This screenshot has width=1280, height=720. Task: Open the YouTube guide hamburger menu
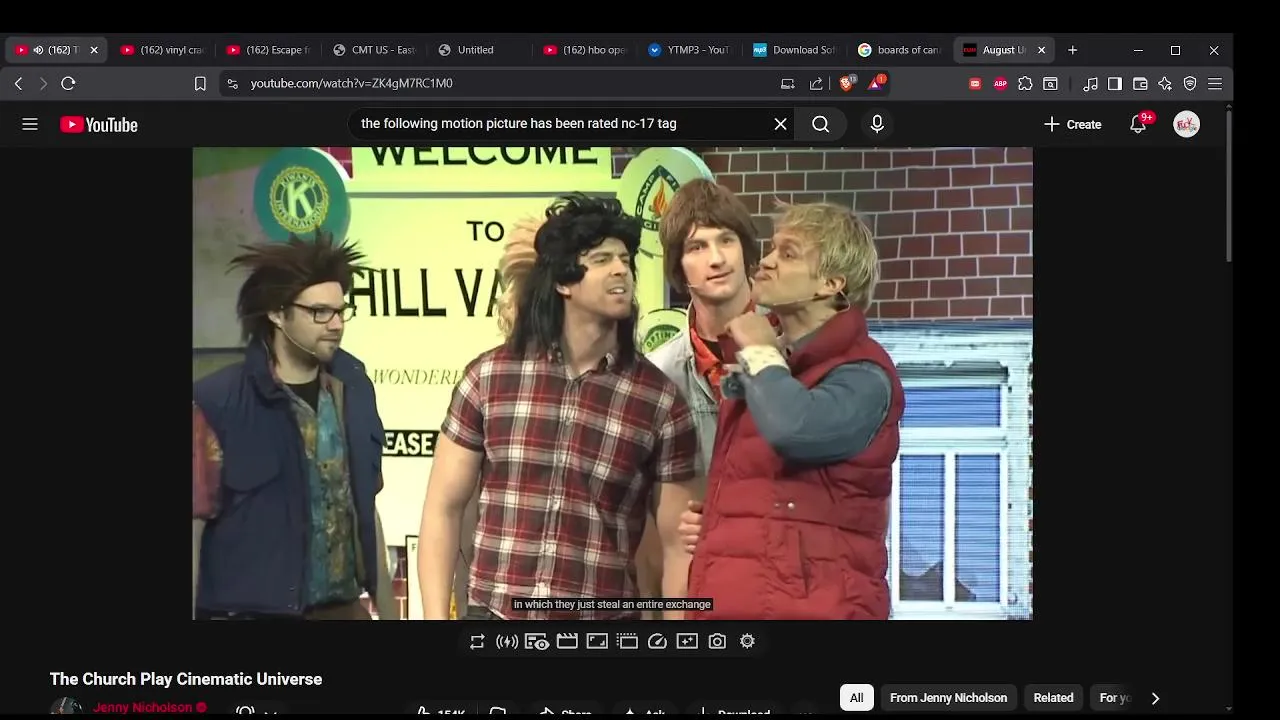pos(30,124)
